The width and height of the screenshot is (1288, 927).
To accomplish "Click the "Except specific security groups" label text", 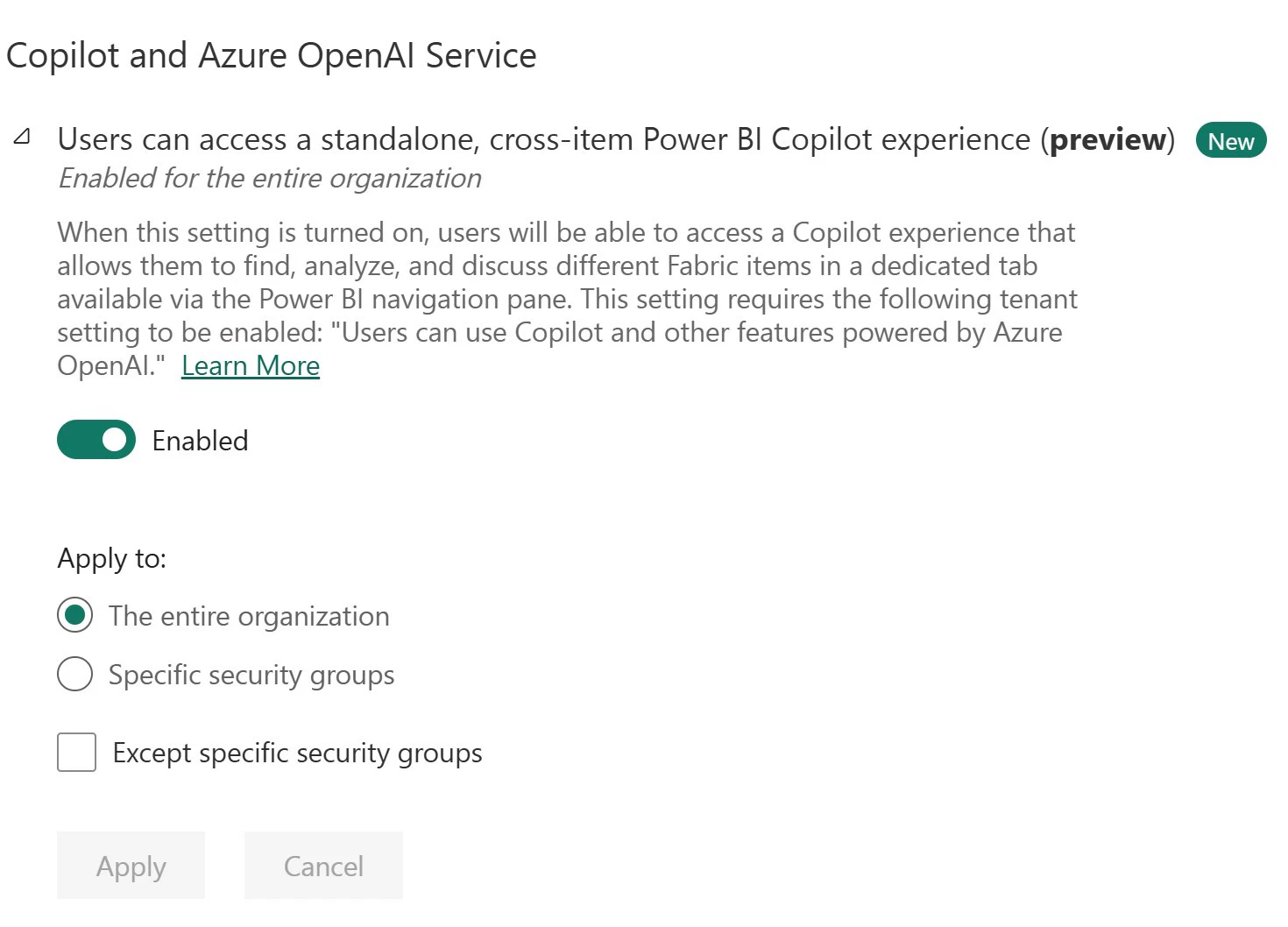I will tap(297, 753).
